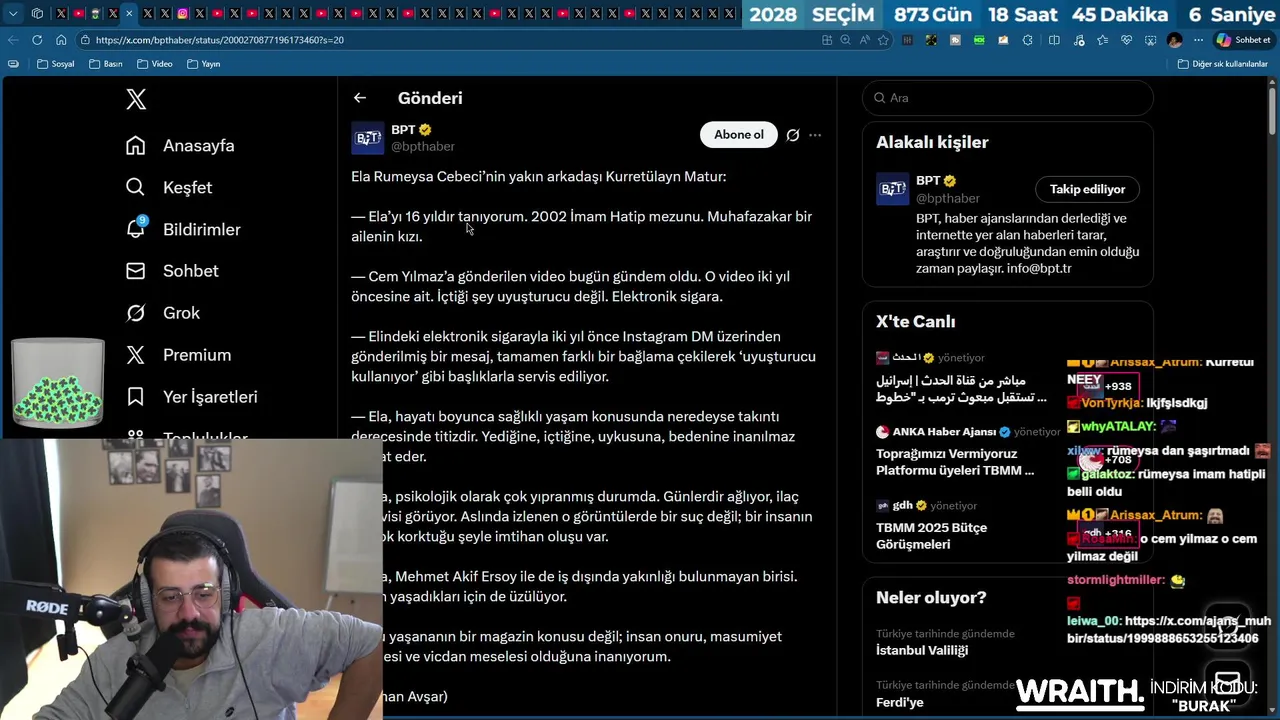
Task: Close the active X tab
Action: pos(129,14)
